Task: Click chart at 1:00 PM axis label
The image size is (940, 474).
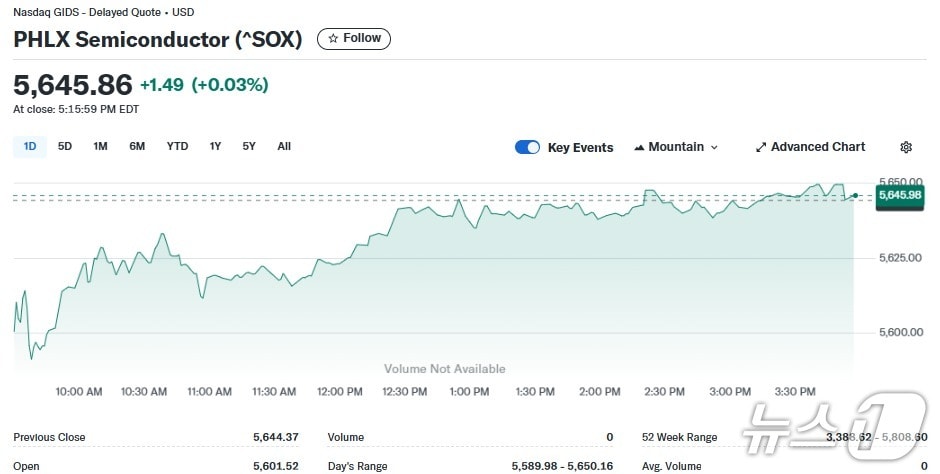Action: 469,392
